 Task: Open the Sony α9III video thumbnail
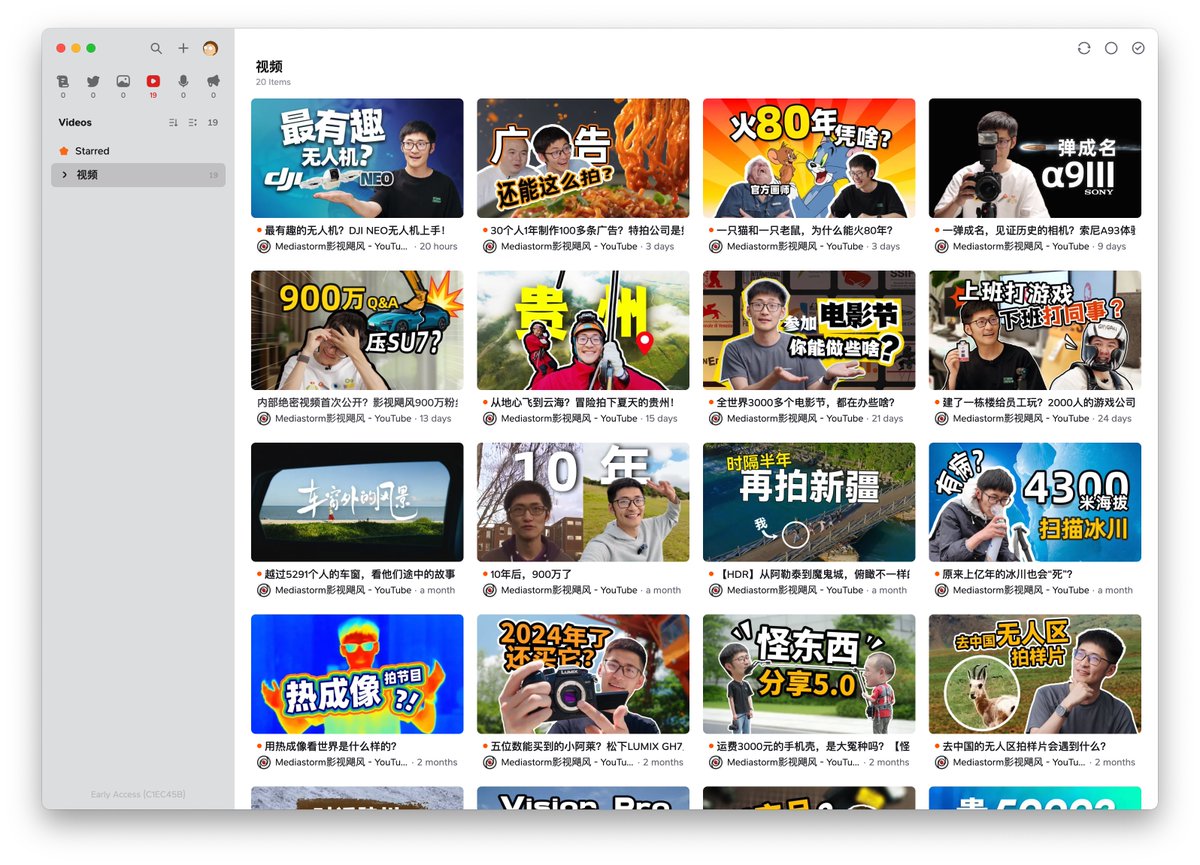(x=1035, y=158)
